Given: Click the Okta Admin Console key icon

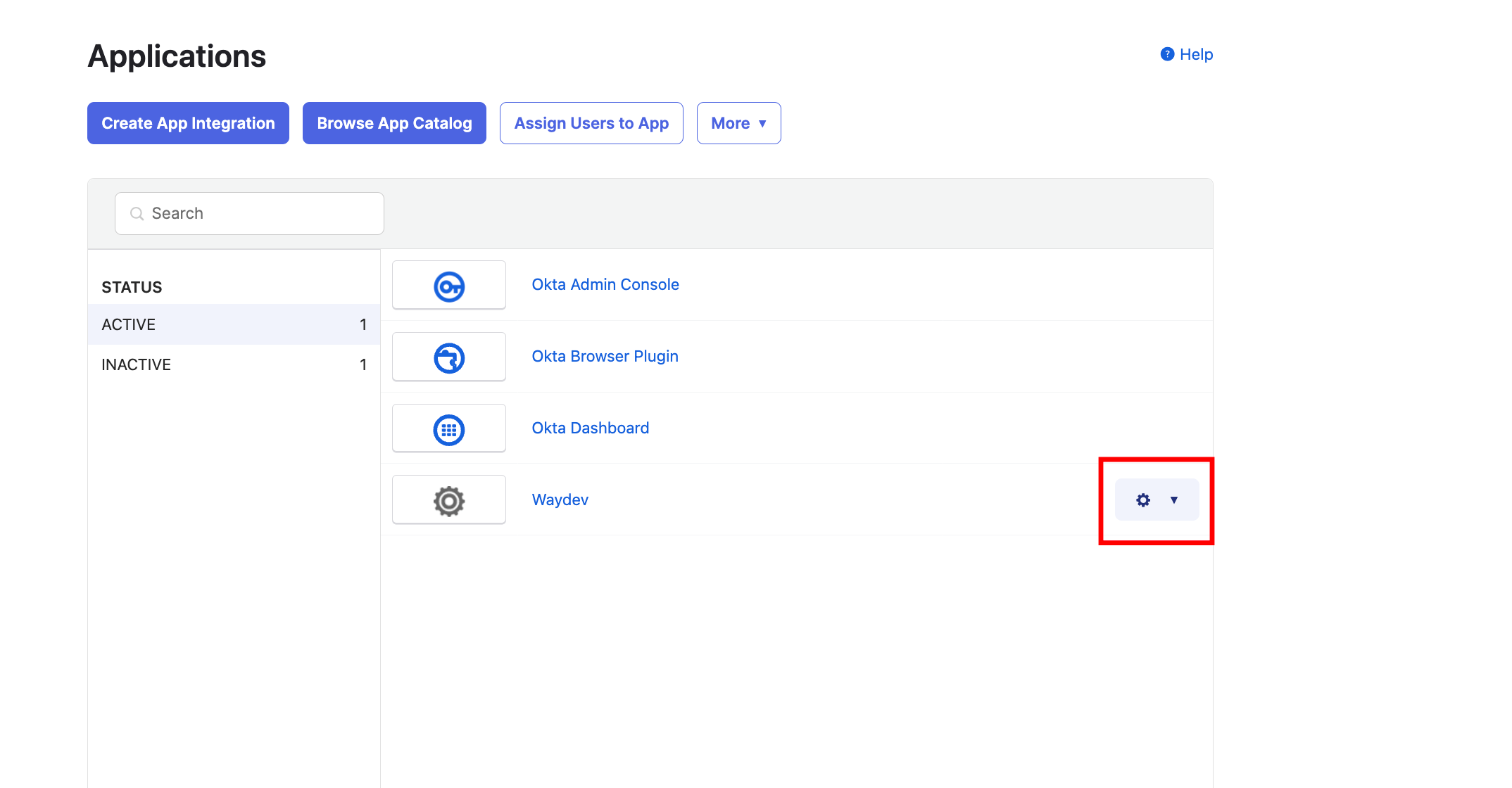Looking at the screenshot, I should coord(449,286).
